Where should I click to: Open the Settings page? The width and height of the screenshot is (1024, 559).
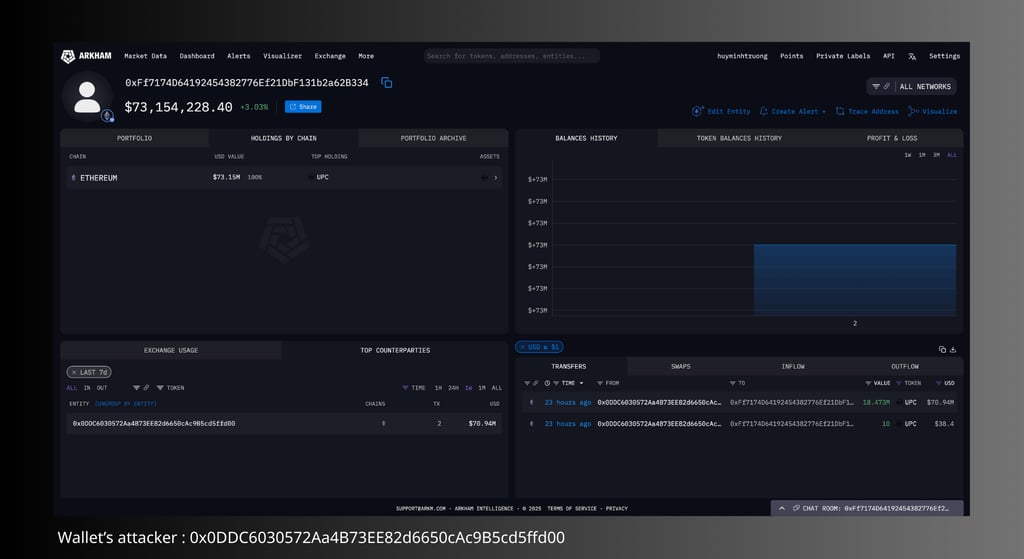944,56
